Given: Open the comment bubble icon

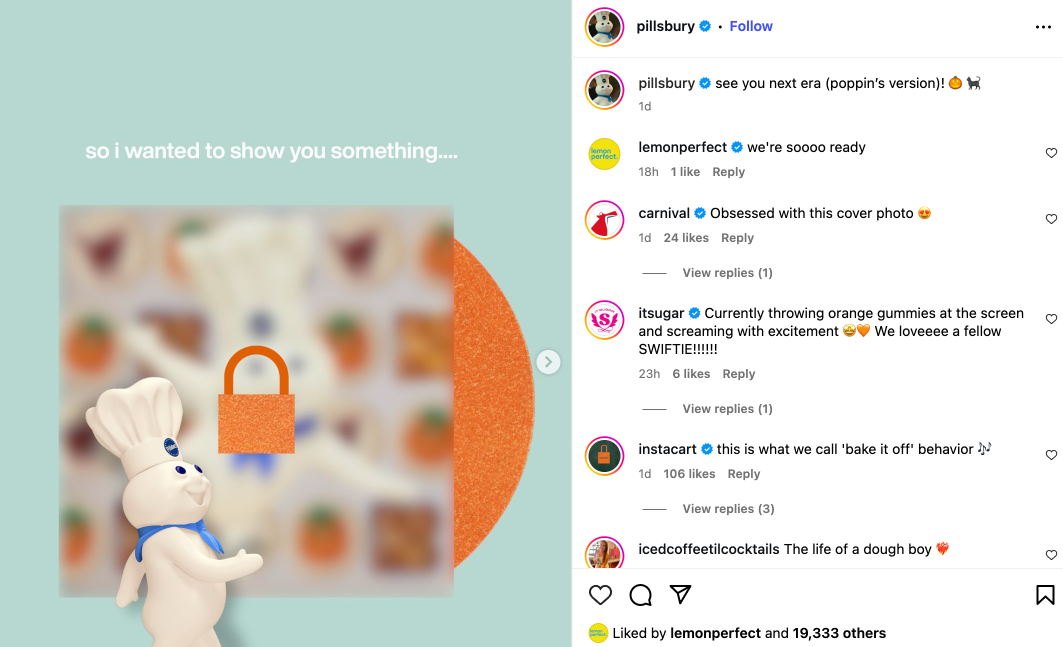Looking at the screenshot, I should click(x=640, y=595).
